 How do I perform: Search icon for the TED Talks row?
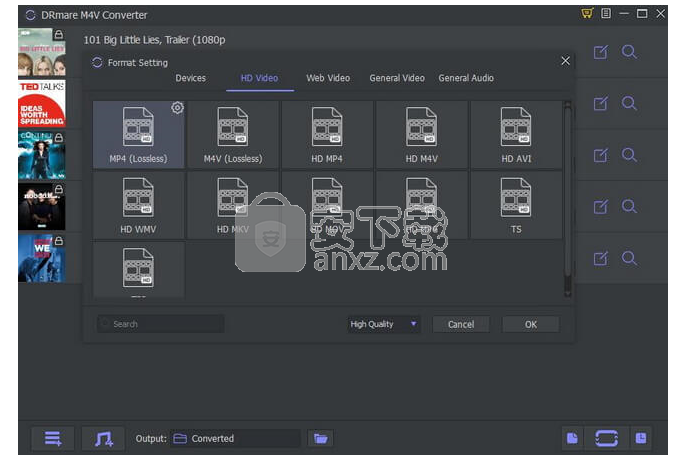(x=629, y=104)
